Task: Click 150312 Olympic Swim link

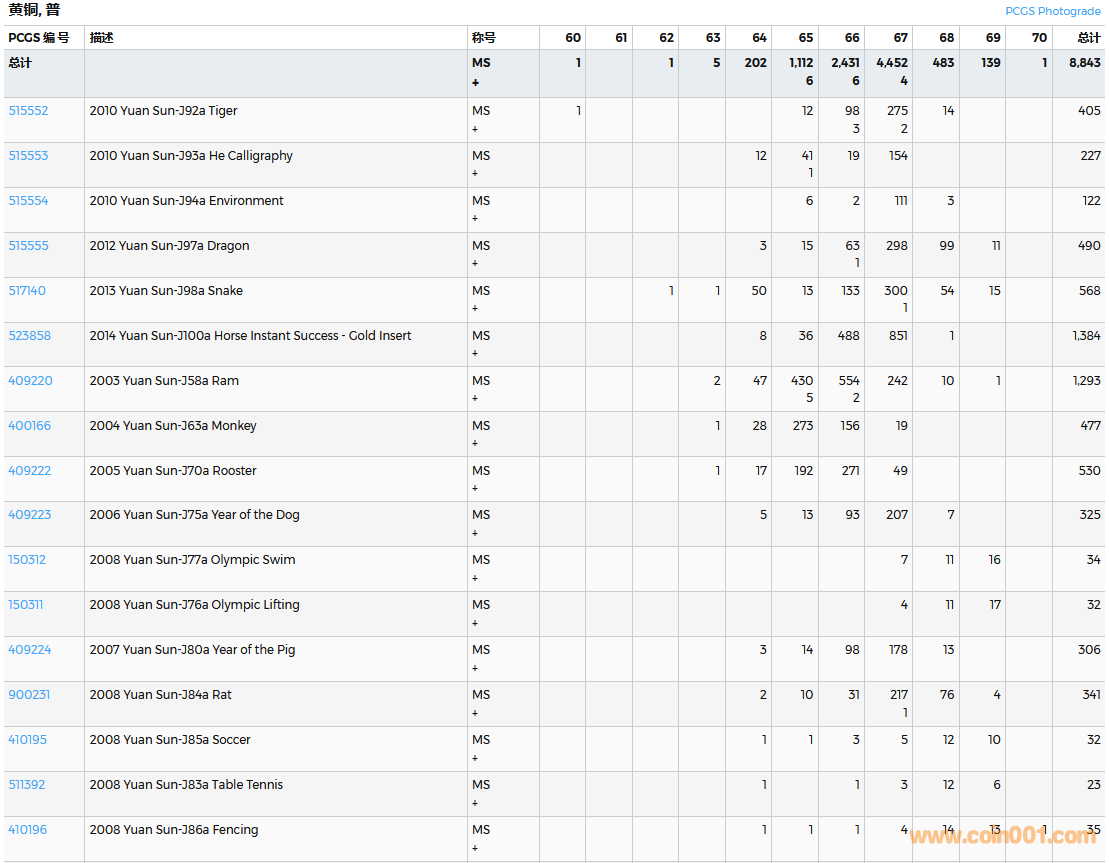Action: coord(27,560)
